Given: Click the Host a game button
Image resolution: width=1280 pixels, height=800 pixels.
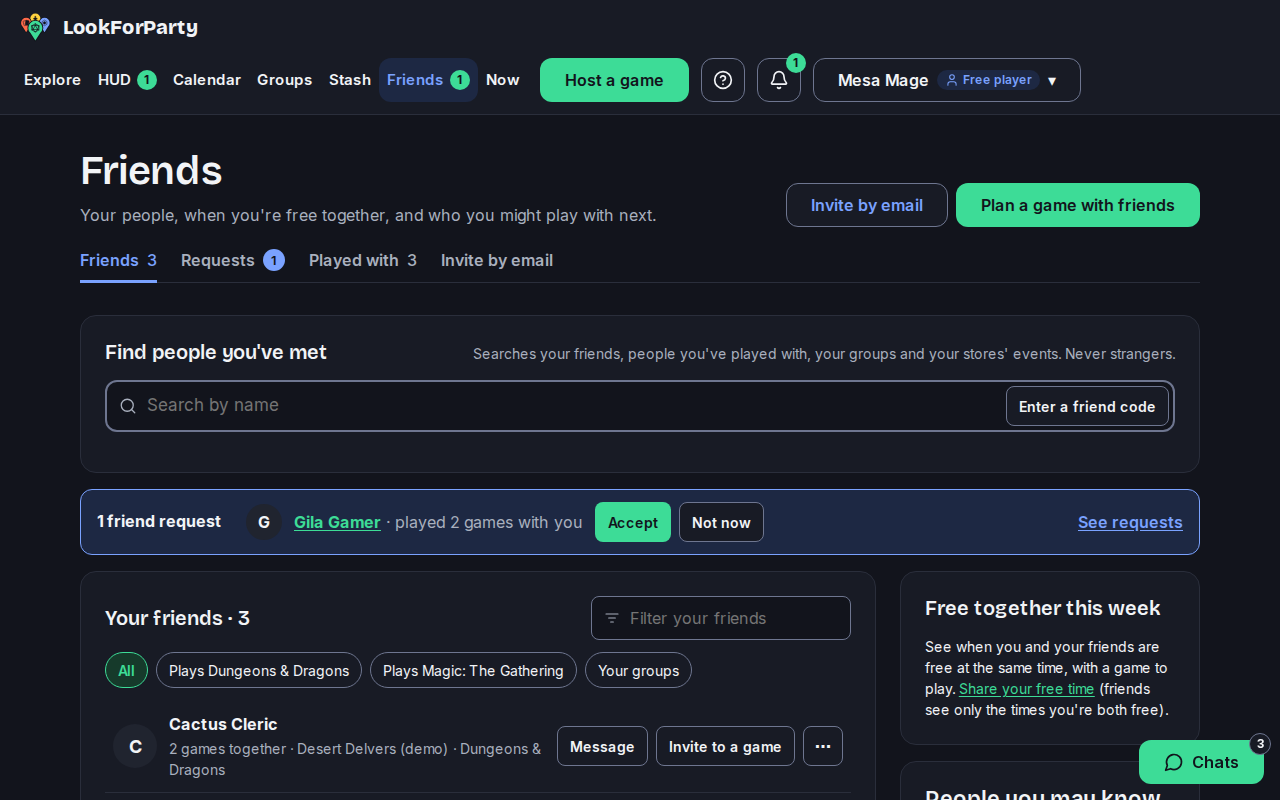Looking at the screenshot, I should point(614,80).
